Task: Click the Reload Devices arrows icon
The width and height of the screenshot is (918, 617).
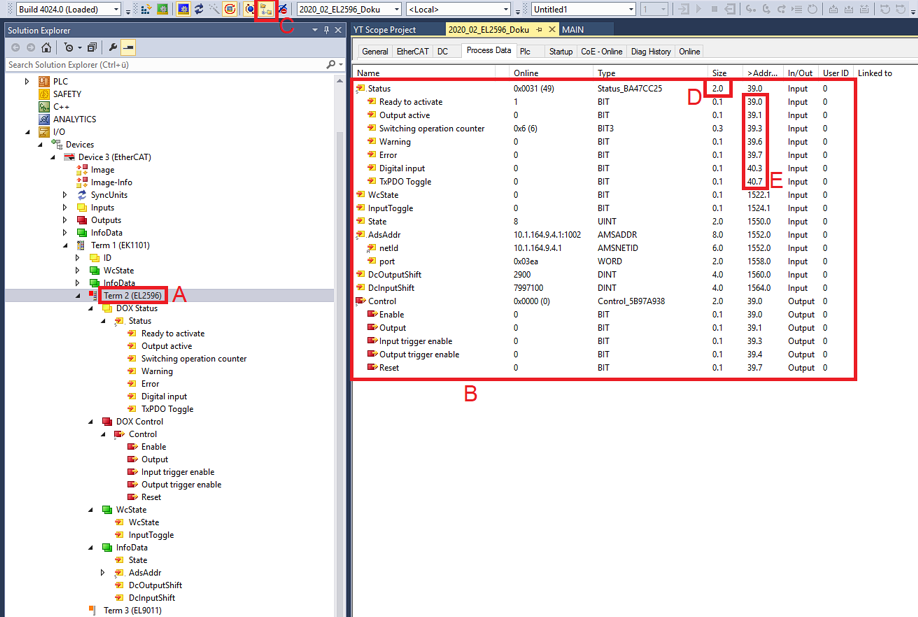Action: click(x=199, y=9)
